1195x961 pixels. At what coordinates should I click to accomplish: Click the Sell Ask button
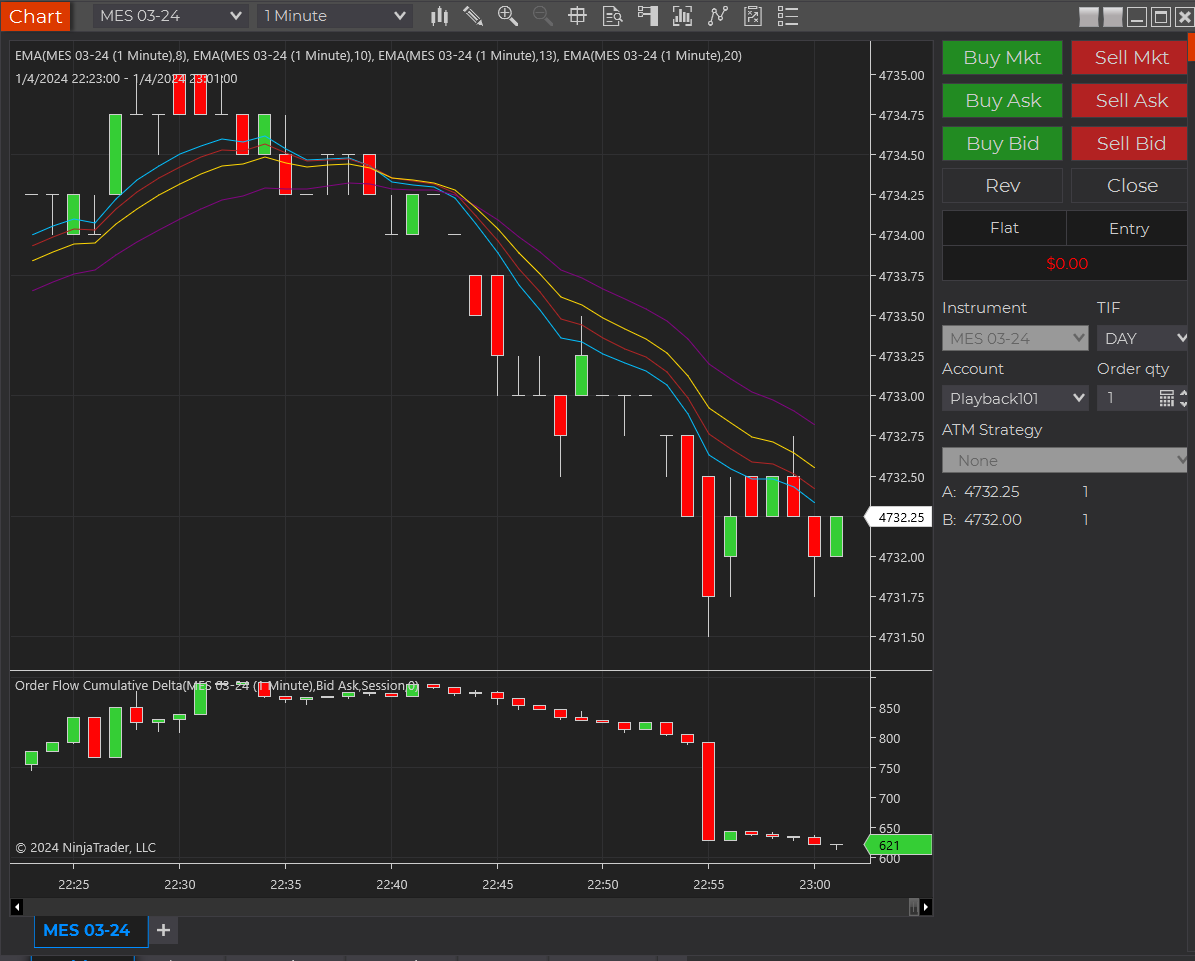[1130, 101]
